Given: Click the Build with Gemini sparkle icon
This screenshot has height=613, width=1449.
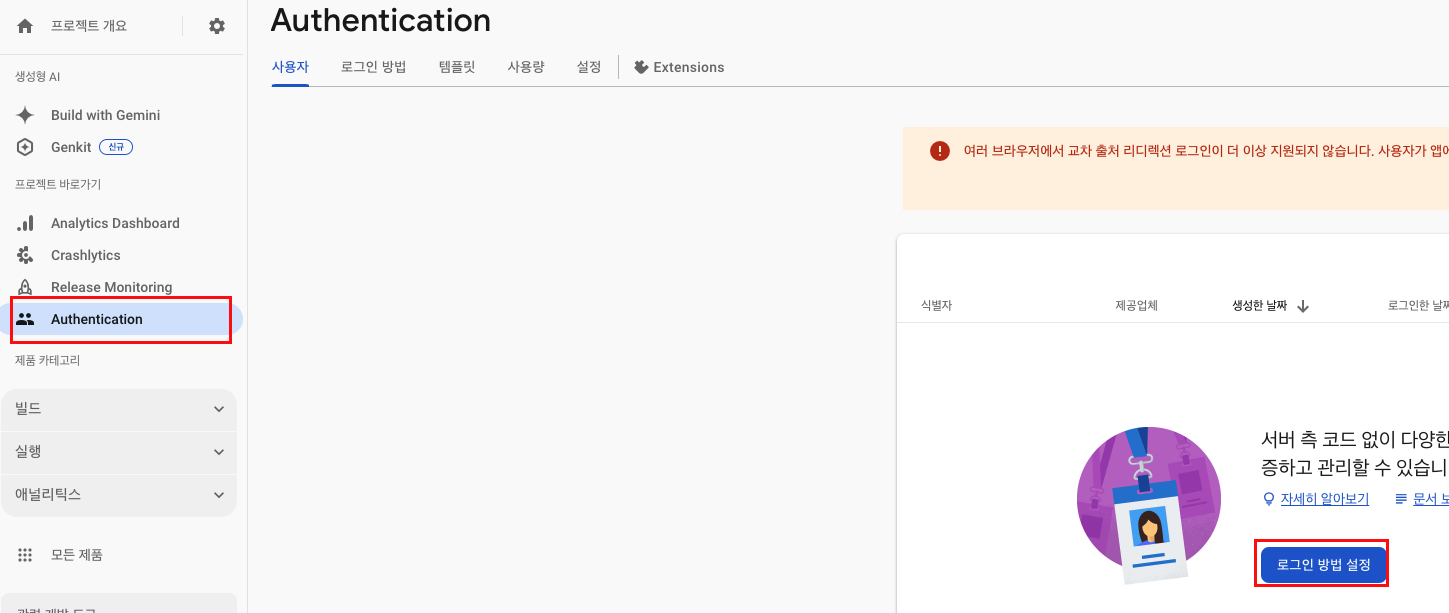Looking at the screenshot, I should [25, 115].
